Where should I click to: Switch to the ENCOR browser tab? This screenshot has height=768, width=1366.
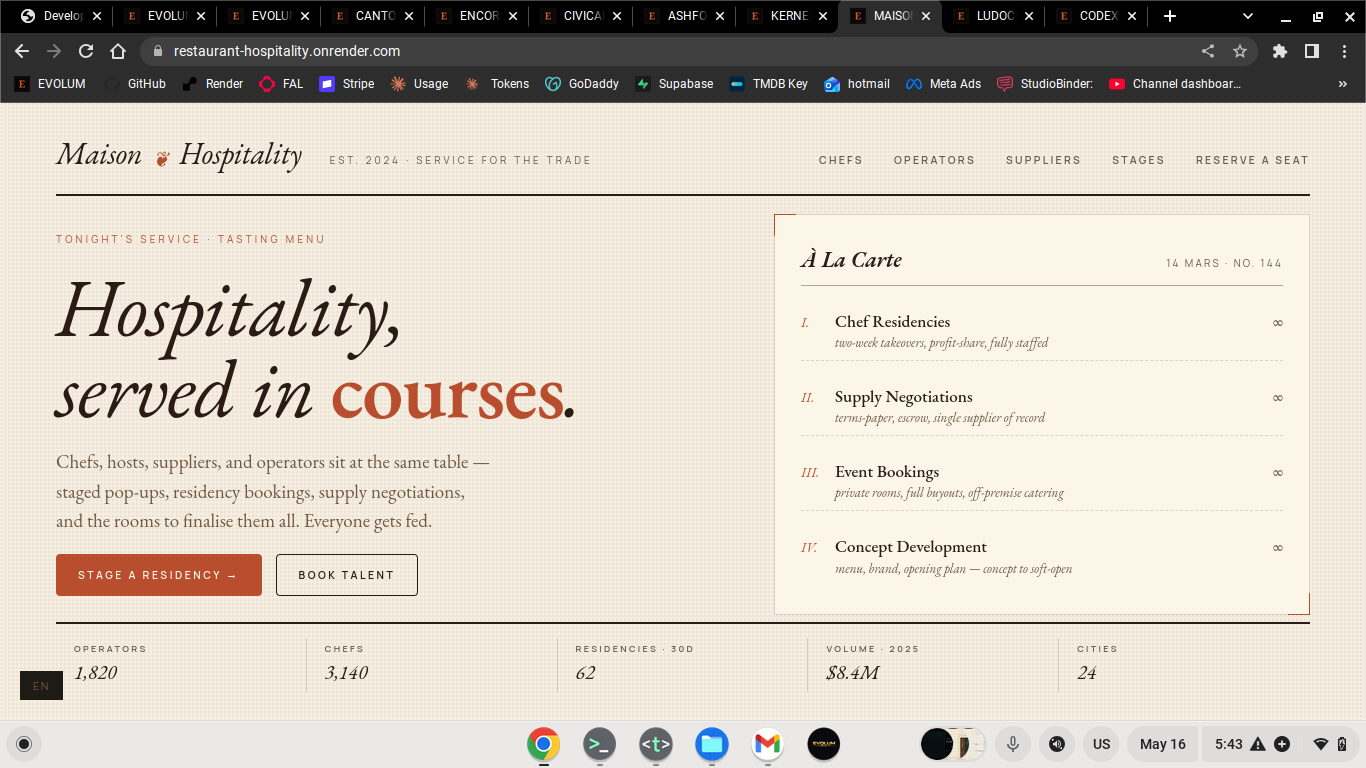point(470,16)
